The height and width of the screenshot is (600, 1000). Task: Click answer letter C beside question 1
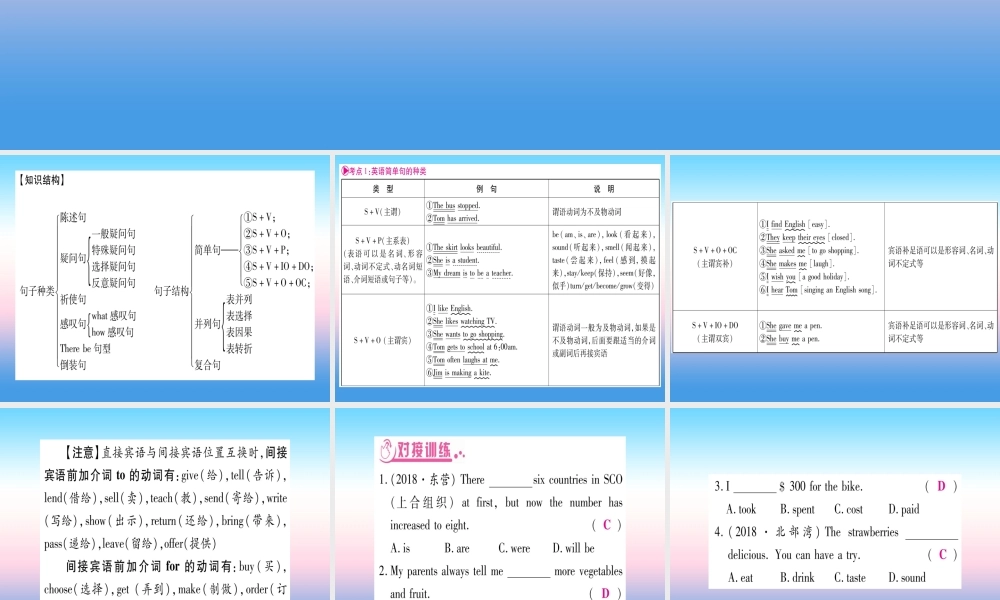607,525
